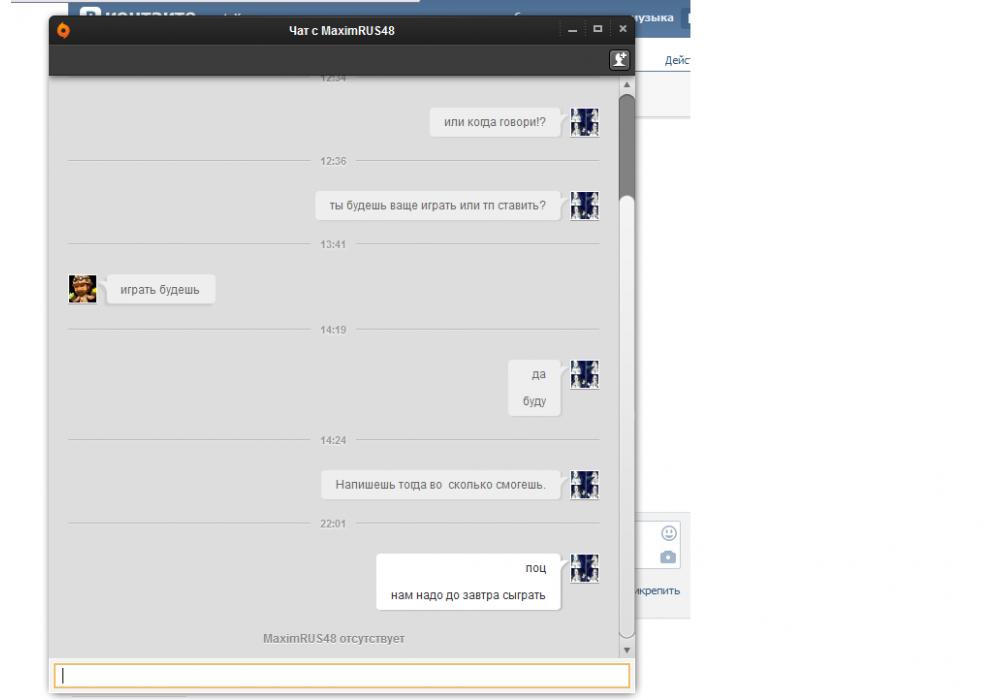Click MaximRUS48's avatar beside "играть будешь"
The image size is (1000, 700).
click(83, 289)
